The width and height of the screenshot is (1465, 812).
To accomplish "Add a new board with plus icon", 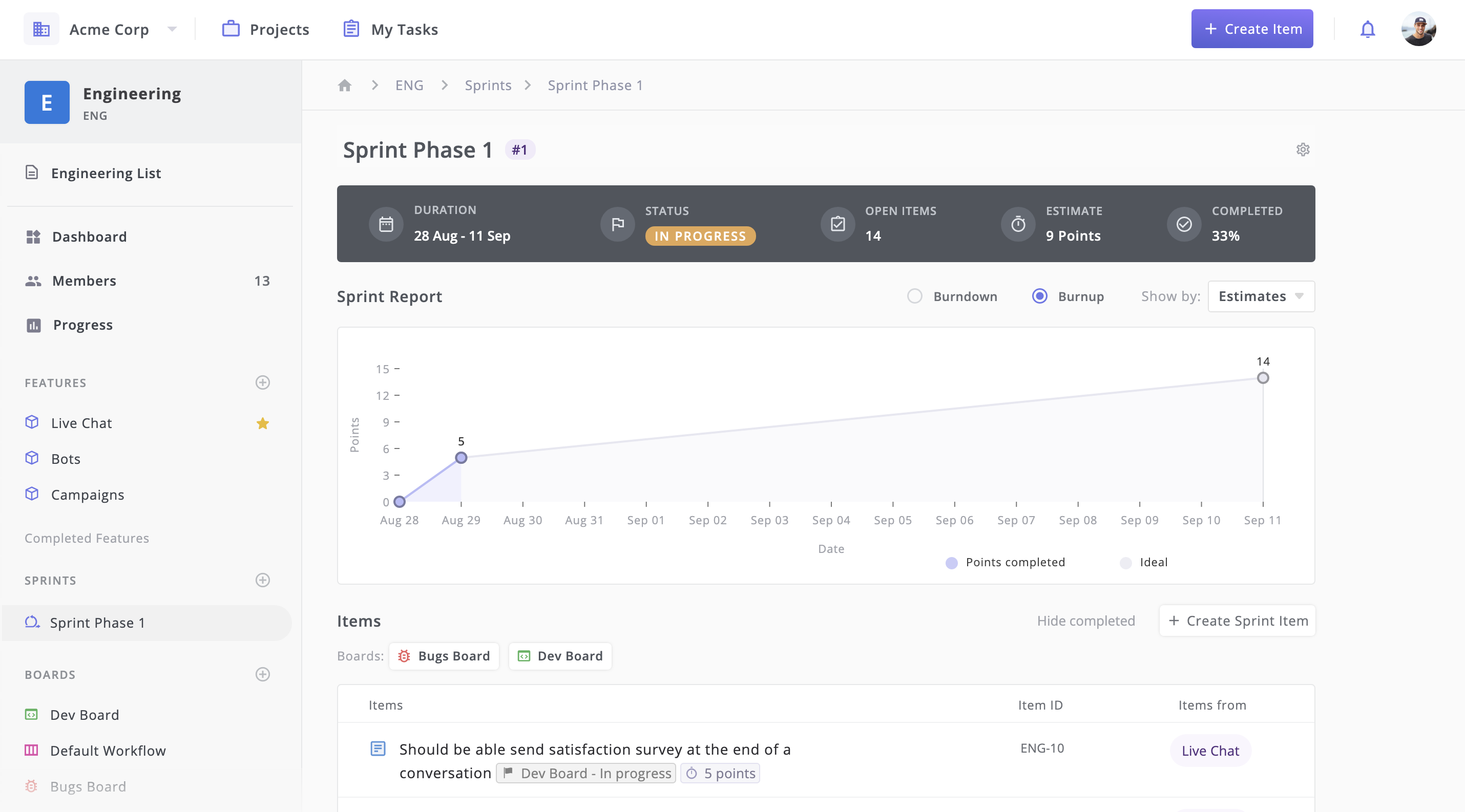I will click(262, 674).
